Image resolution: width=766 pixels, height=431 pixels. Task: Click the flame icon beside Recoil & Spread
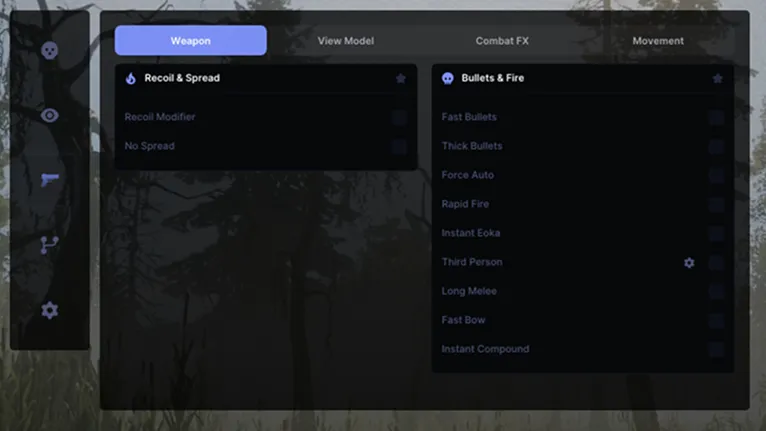(130, 78)
